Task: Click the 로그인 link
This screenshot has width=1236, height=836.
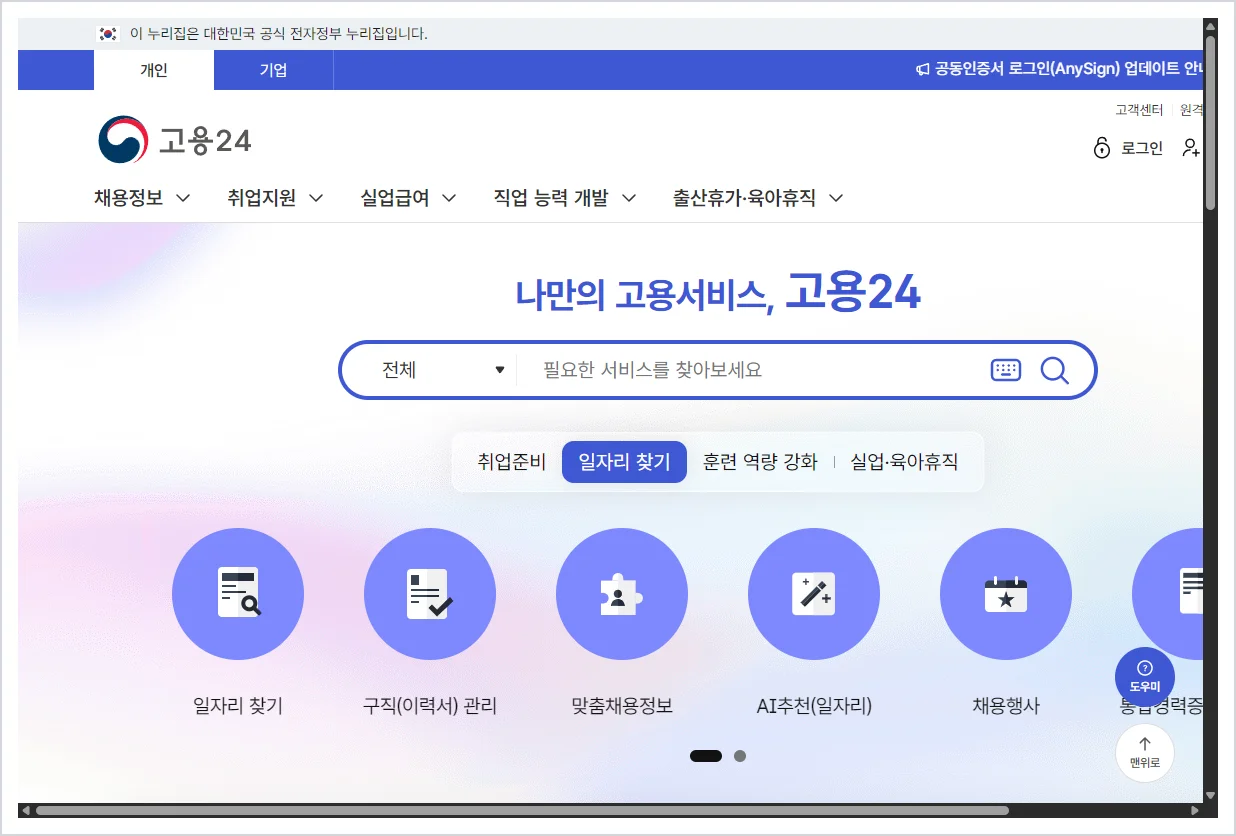Action: 1142,148
